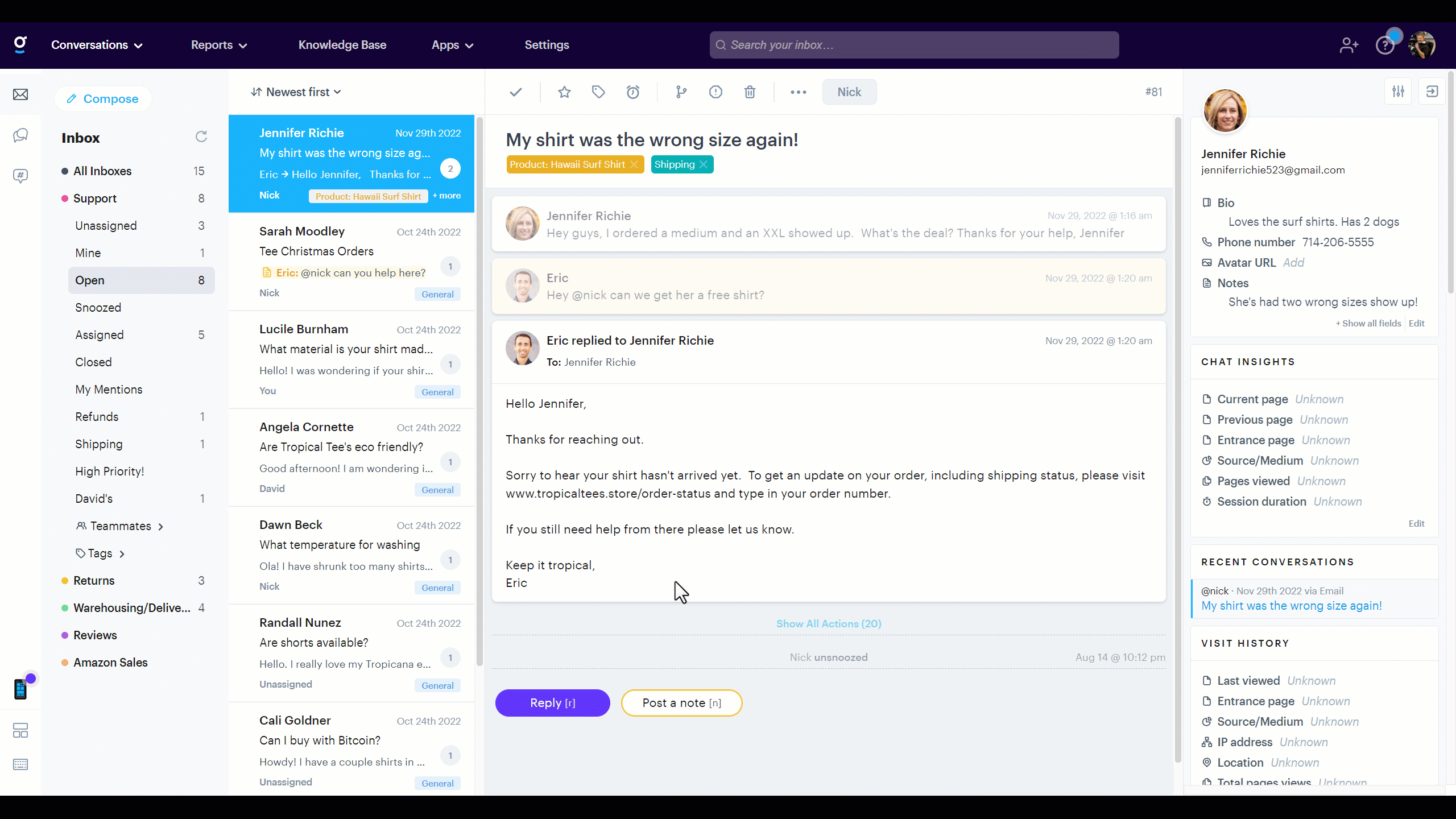The width and height of the screenshot is (1456, 819).
Task: Remove the Shipping tag
Action: pyautogui.click(x=704, y=164)
